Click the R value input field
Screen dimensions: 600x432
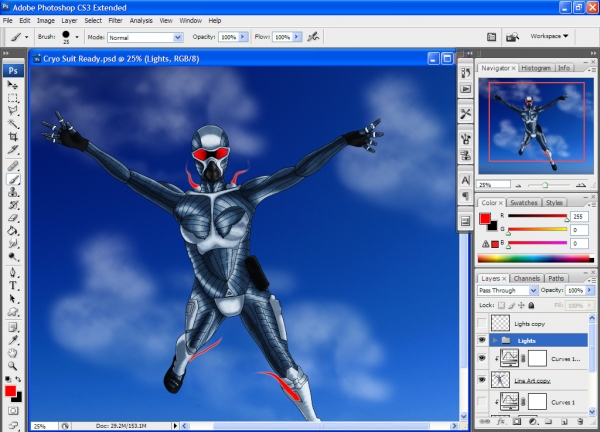(579, 217)
